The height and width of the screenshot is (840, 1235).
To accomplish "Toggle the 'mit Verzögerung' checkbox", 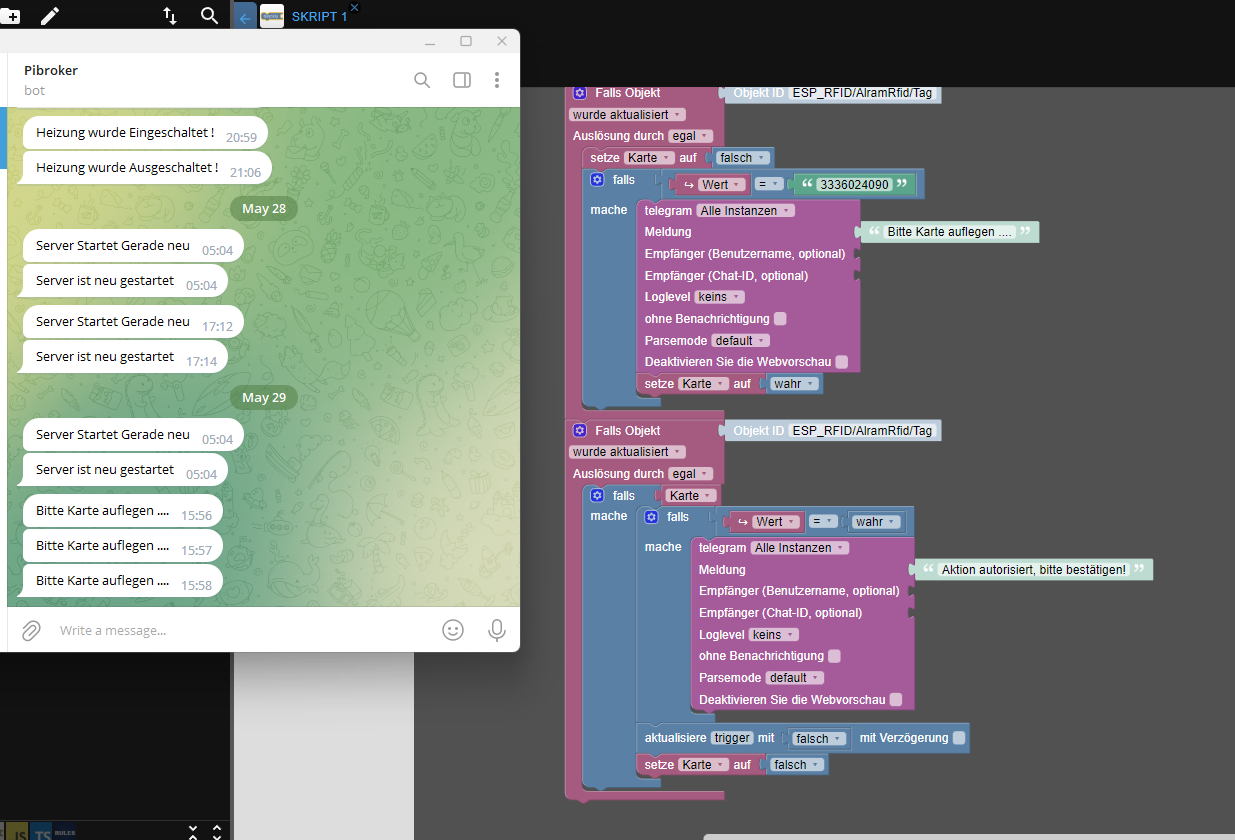I will (x=959, y=738).
